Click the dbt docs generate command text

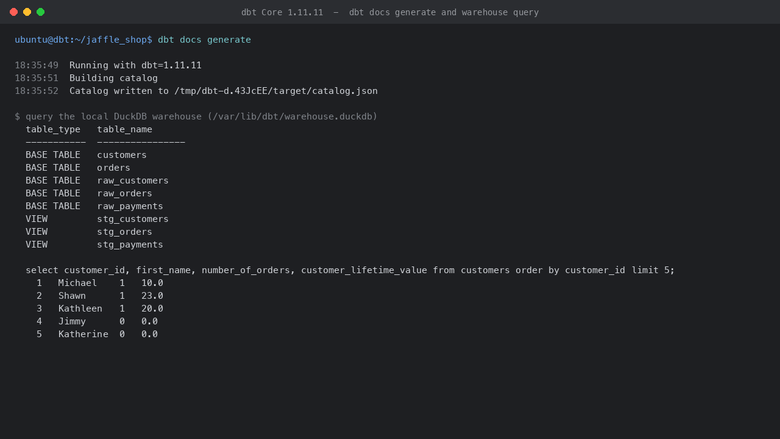click(x=204, y=40)
